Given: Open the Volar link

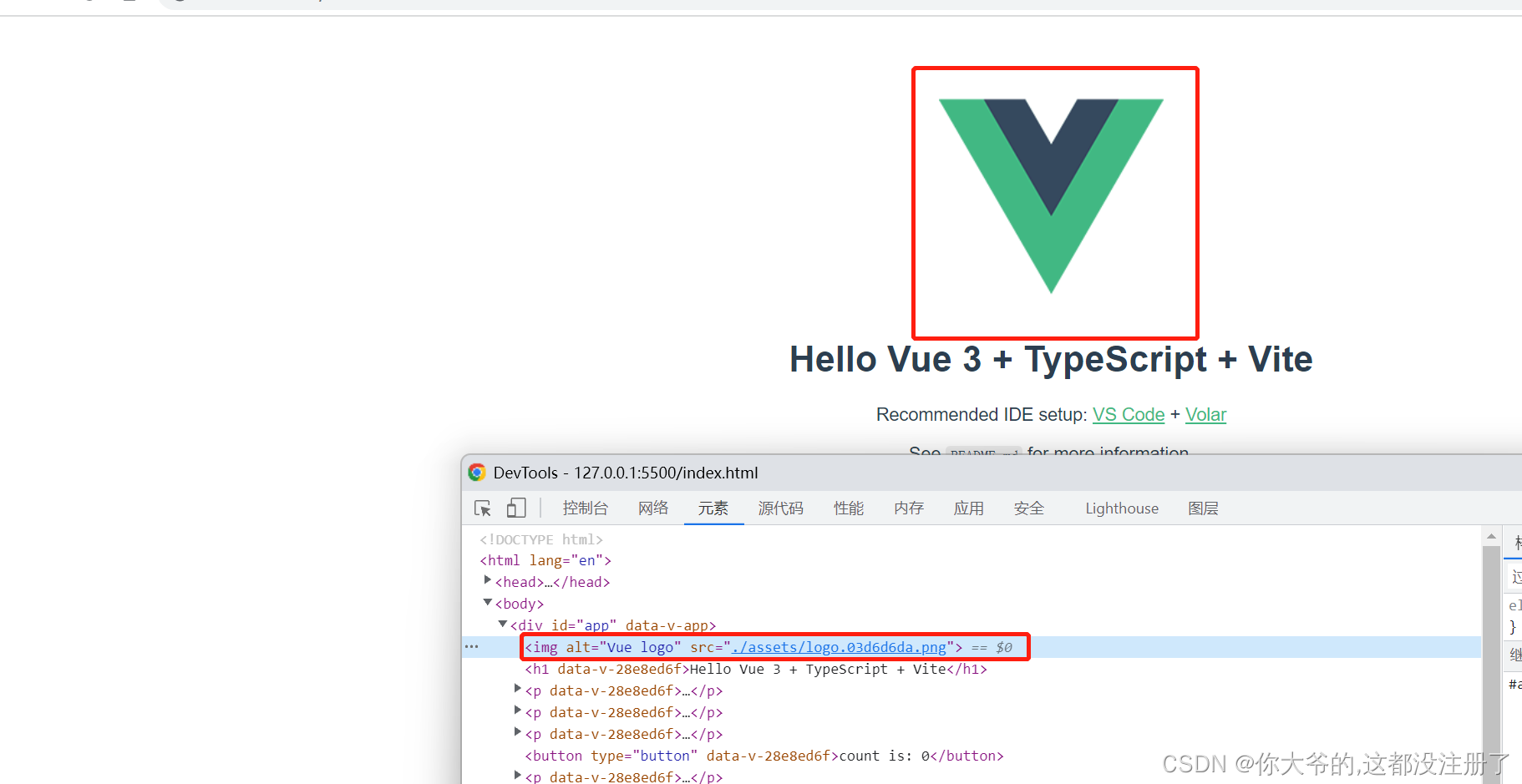Looking at the screenshot, I should click(x=1205, y=415).
